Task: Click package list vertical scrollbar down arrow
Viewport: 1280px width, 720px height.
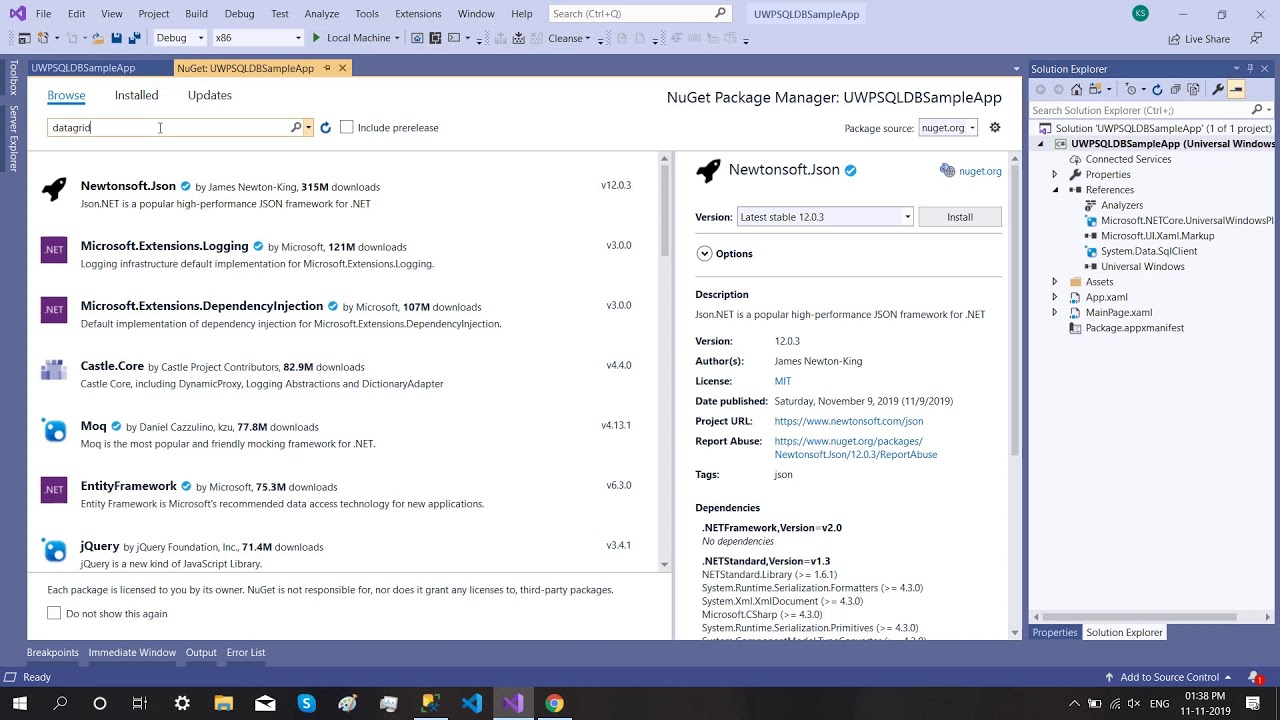Action: tap(664, 565)
